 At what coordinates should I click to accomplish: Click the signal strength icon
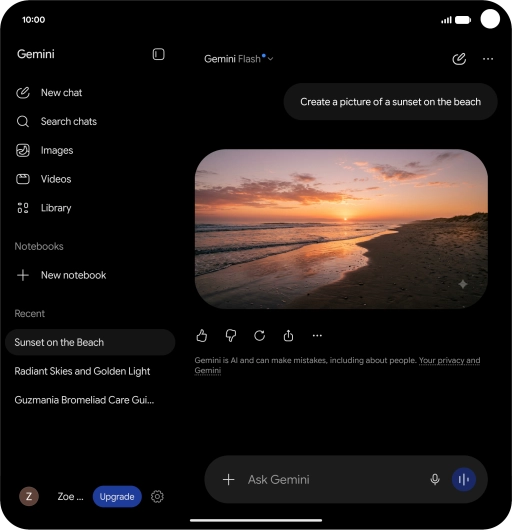click(x=446, y=20)
